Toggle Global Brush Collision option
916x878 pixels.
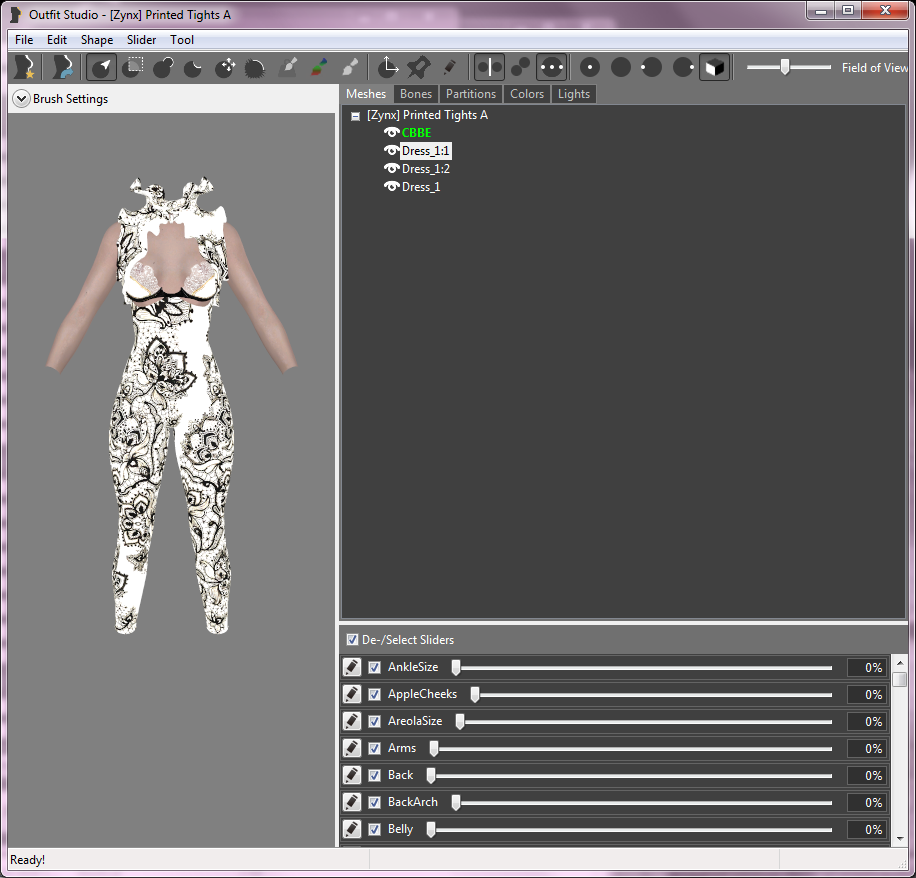551,67
